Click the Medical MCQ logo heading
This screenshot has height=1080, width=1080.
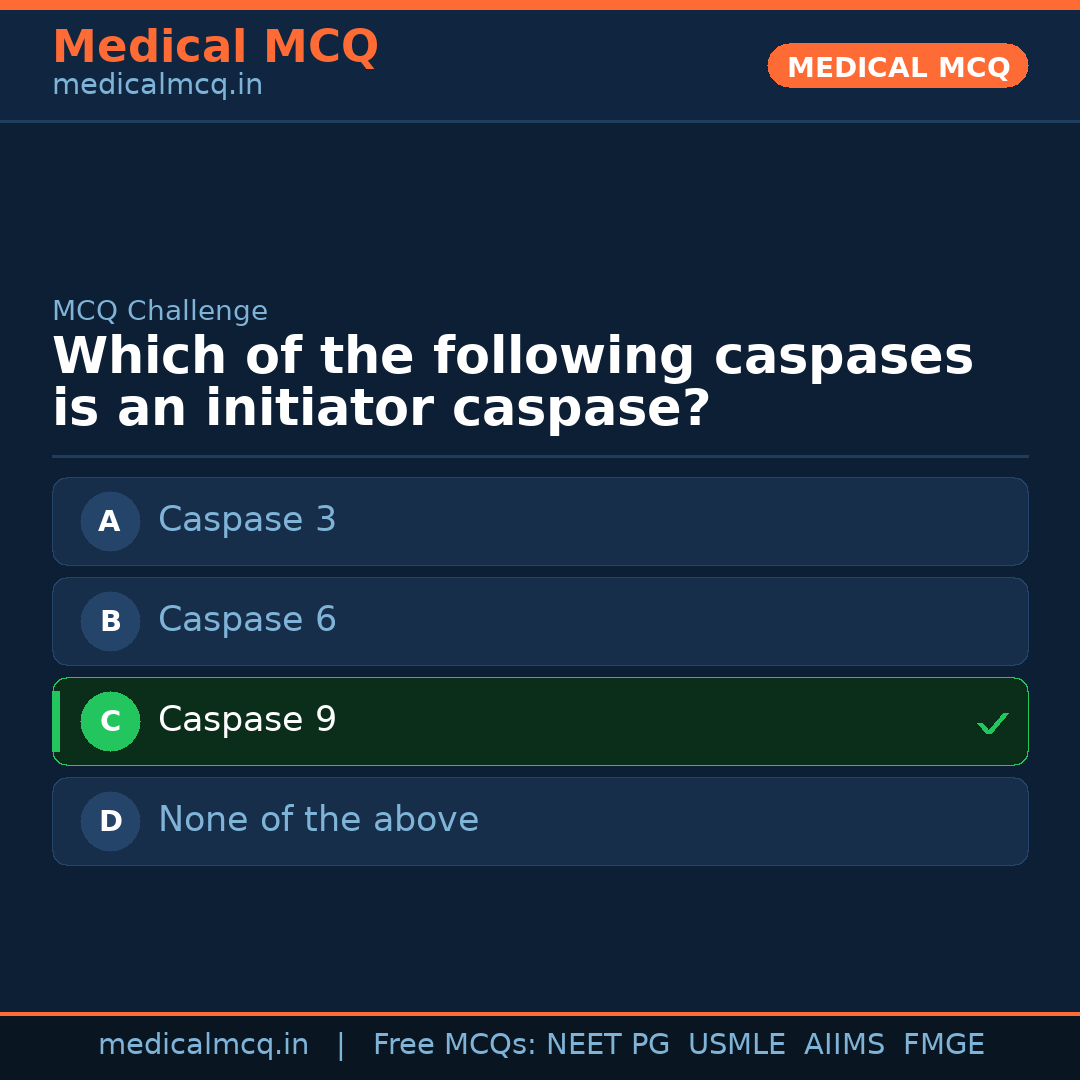pyautogui.click(x=215, y=47)
